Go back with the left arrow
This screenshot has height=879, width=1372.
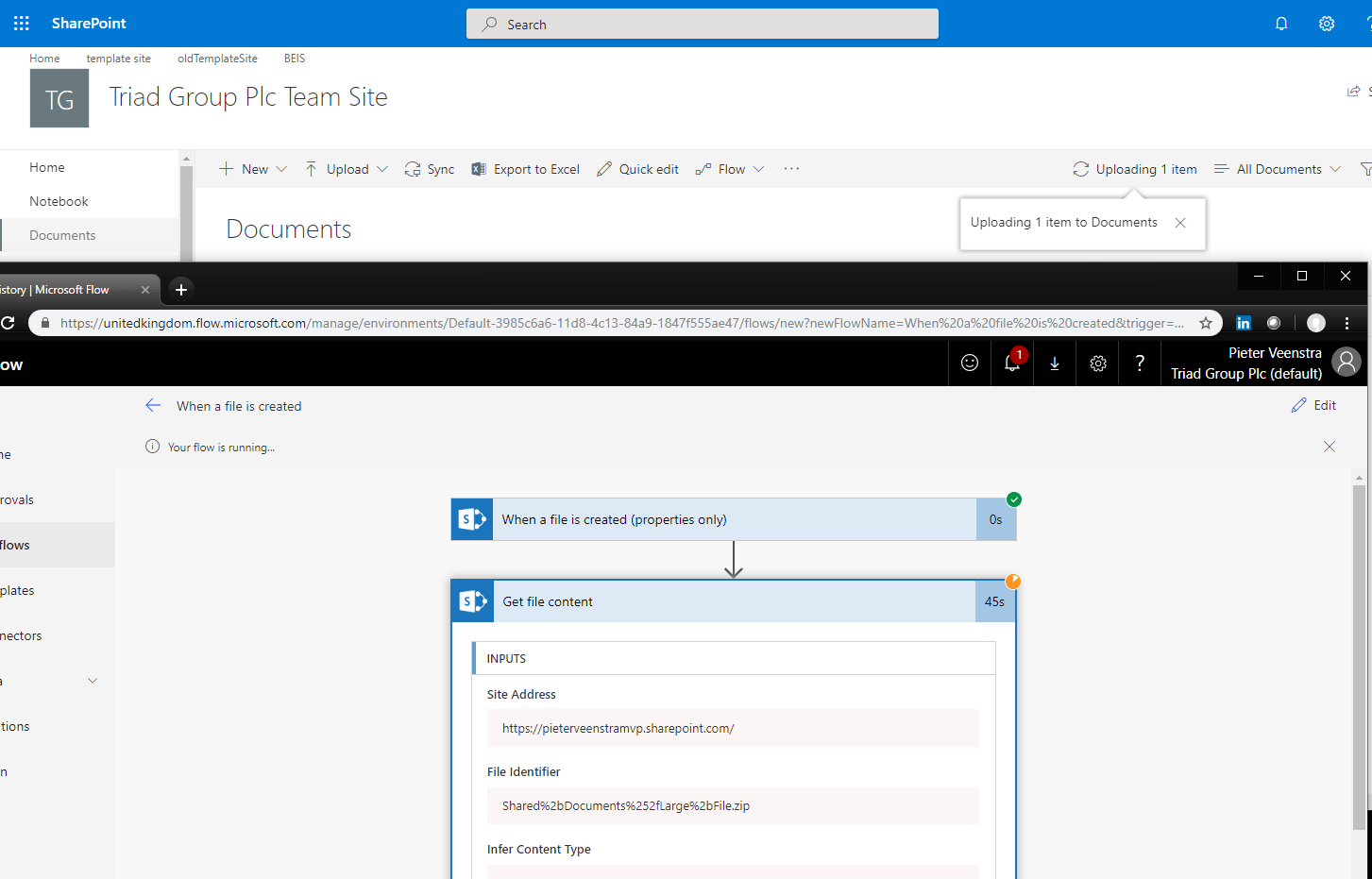[x=153, y=405]
